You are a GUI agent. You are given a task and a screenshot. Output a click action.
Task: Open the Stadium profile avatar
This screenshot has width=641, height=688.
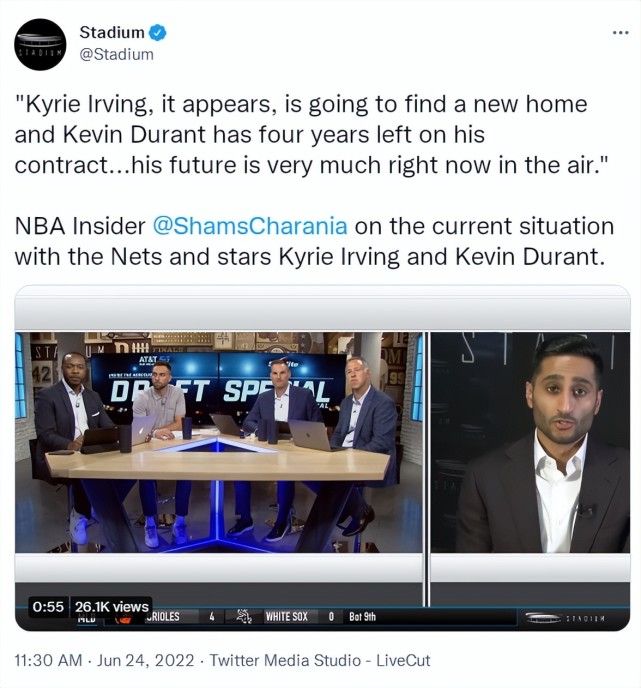tap(40, 44)
